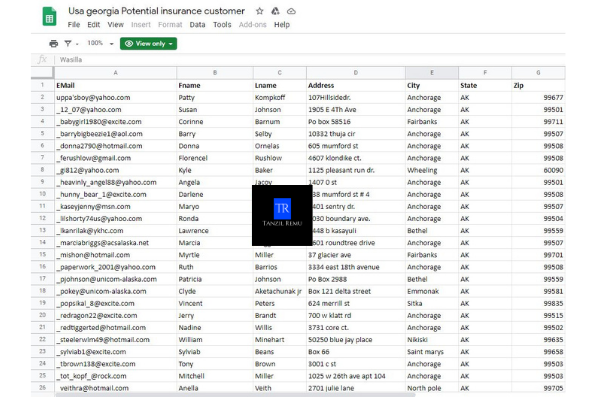Select cell _marciabriggs@acsalaska.net

(x=115, y=242)
